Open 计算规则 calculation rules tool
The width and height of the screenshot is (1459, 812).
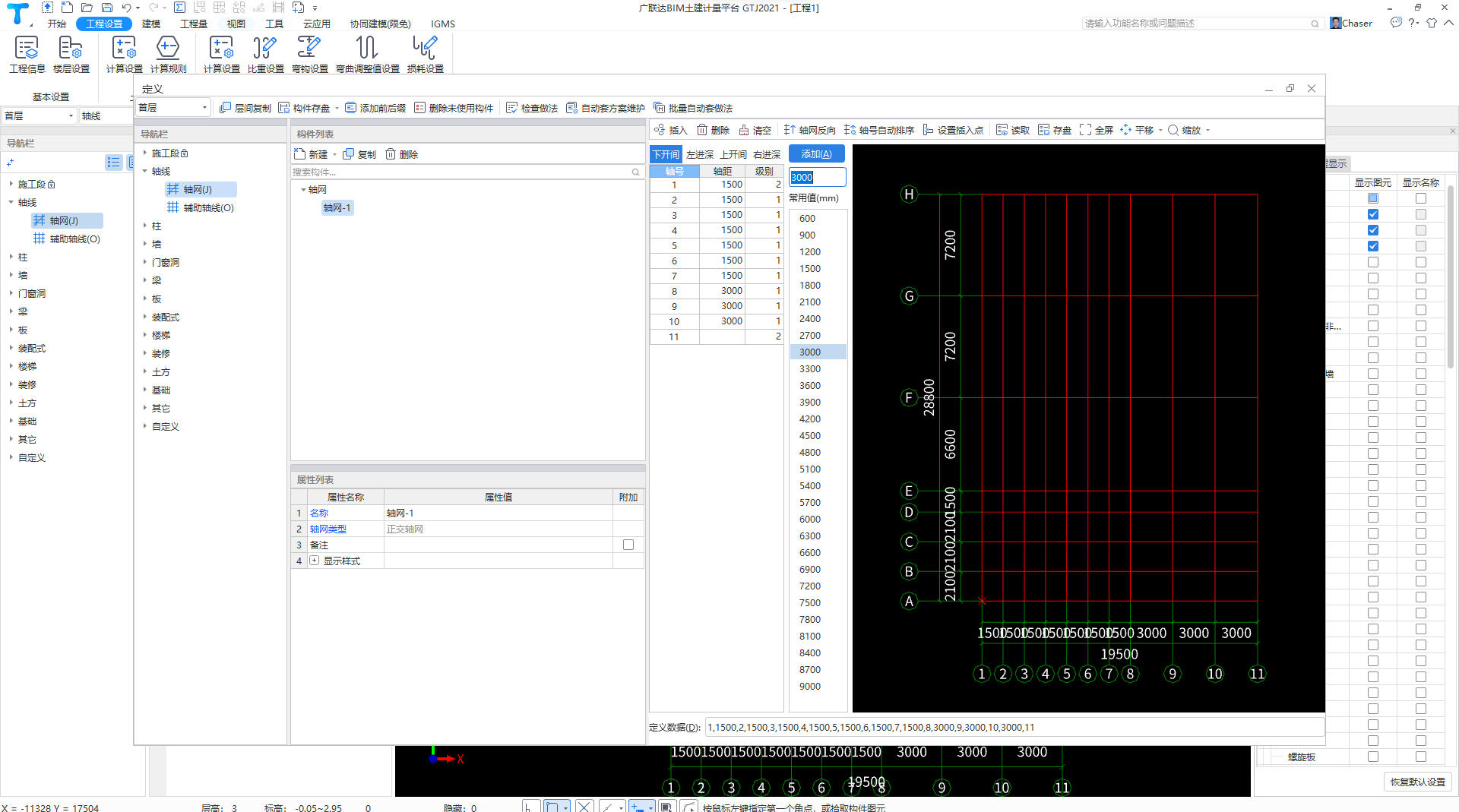168,54
